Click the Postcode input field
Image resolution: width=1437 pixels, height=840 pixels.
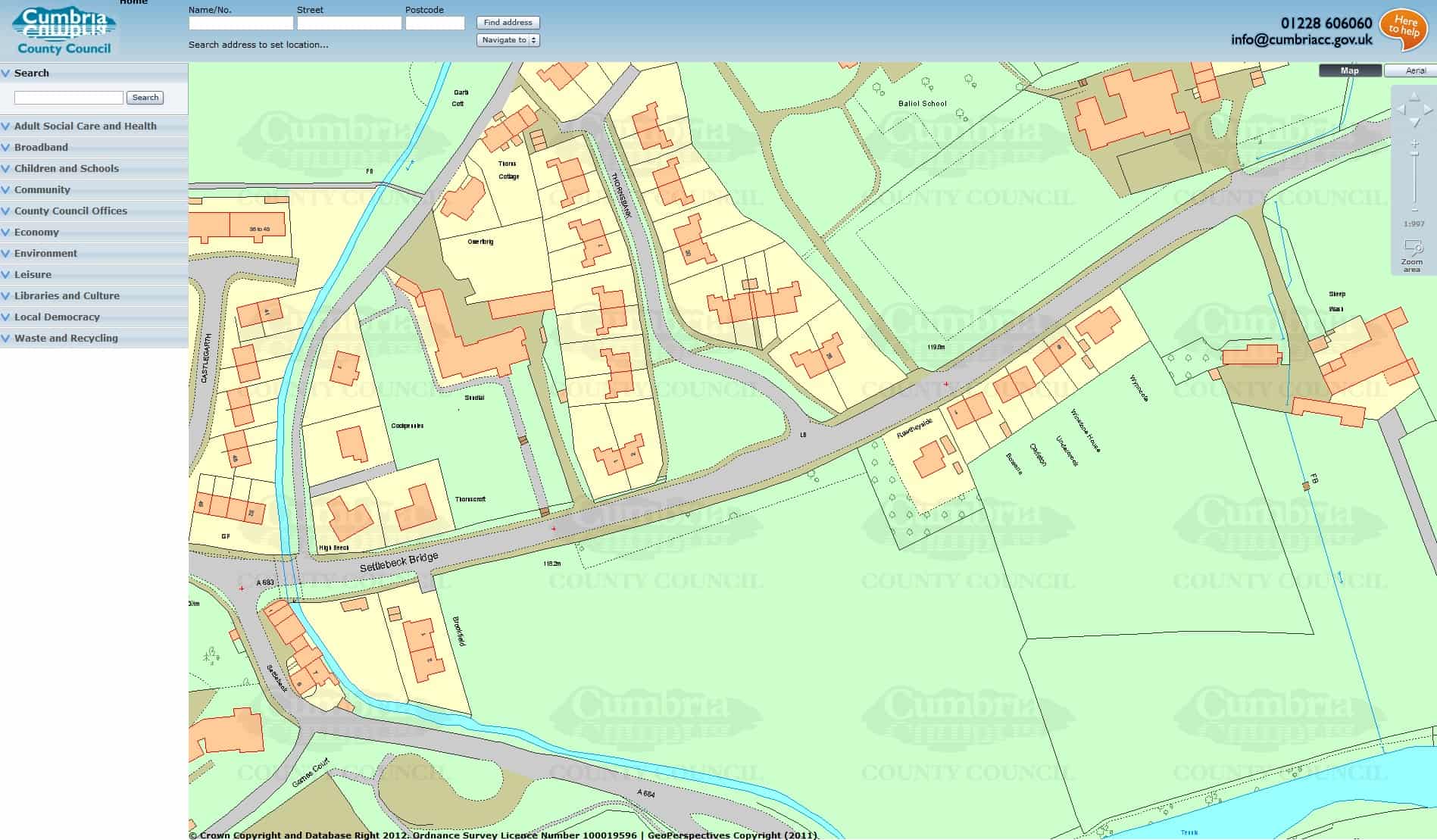(435, 23)
